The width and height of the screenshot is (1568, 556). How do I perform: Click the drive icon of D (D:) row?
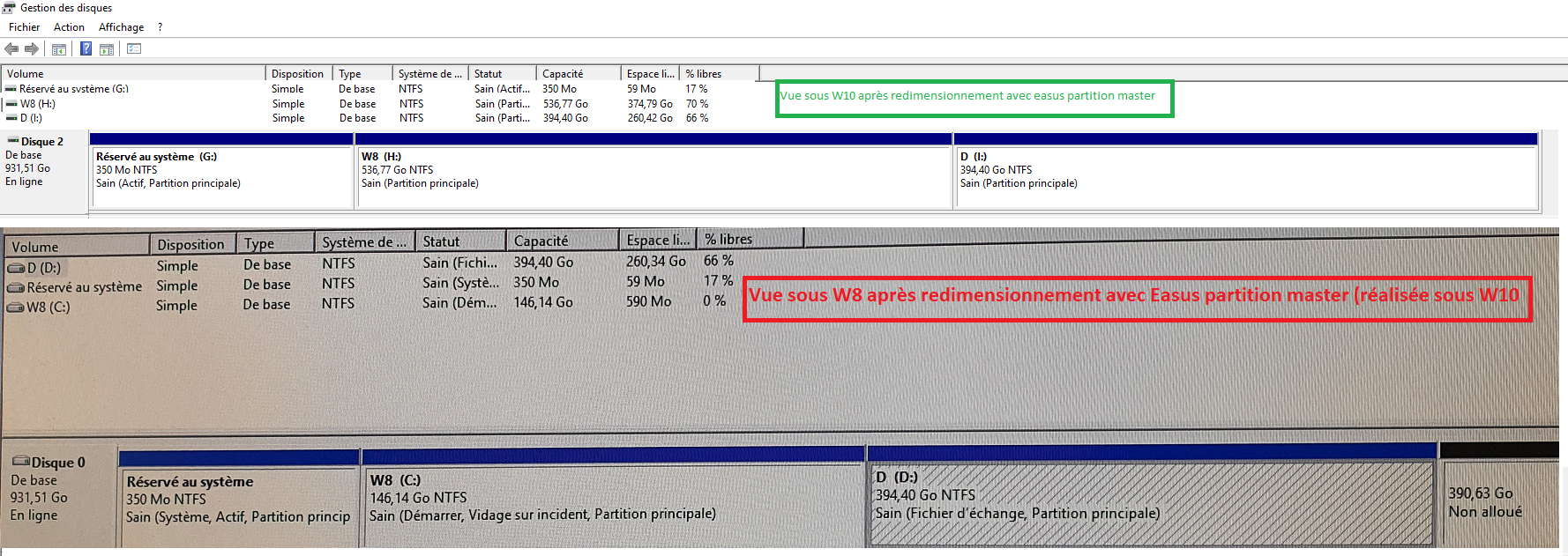tap(16, 268)
